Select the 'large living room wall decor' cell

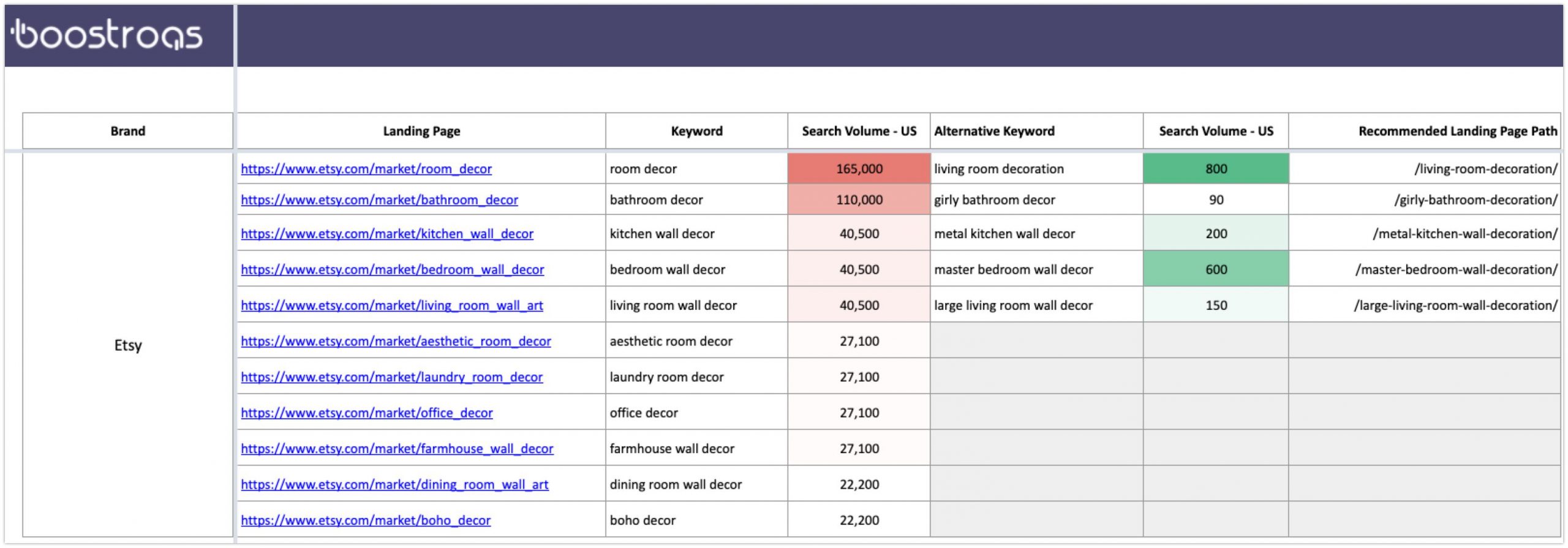click(1036, 306)
